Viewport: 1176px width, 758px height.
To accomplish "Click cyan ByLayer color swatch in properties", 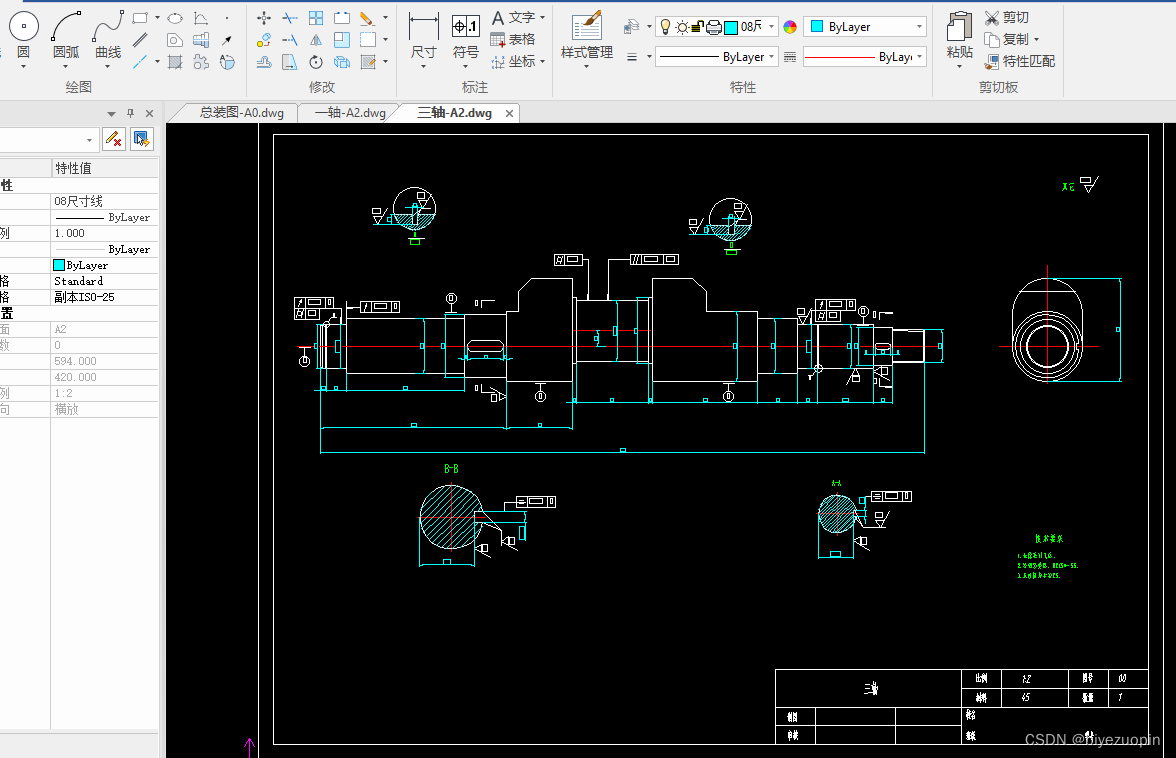I will [x=59, y=265].
